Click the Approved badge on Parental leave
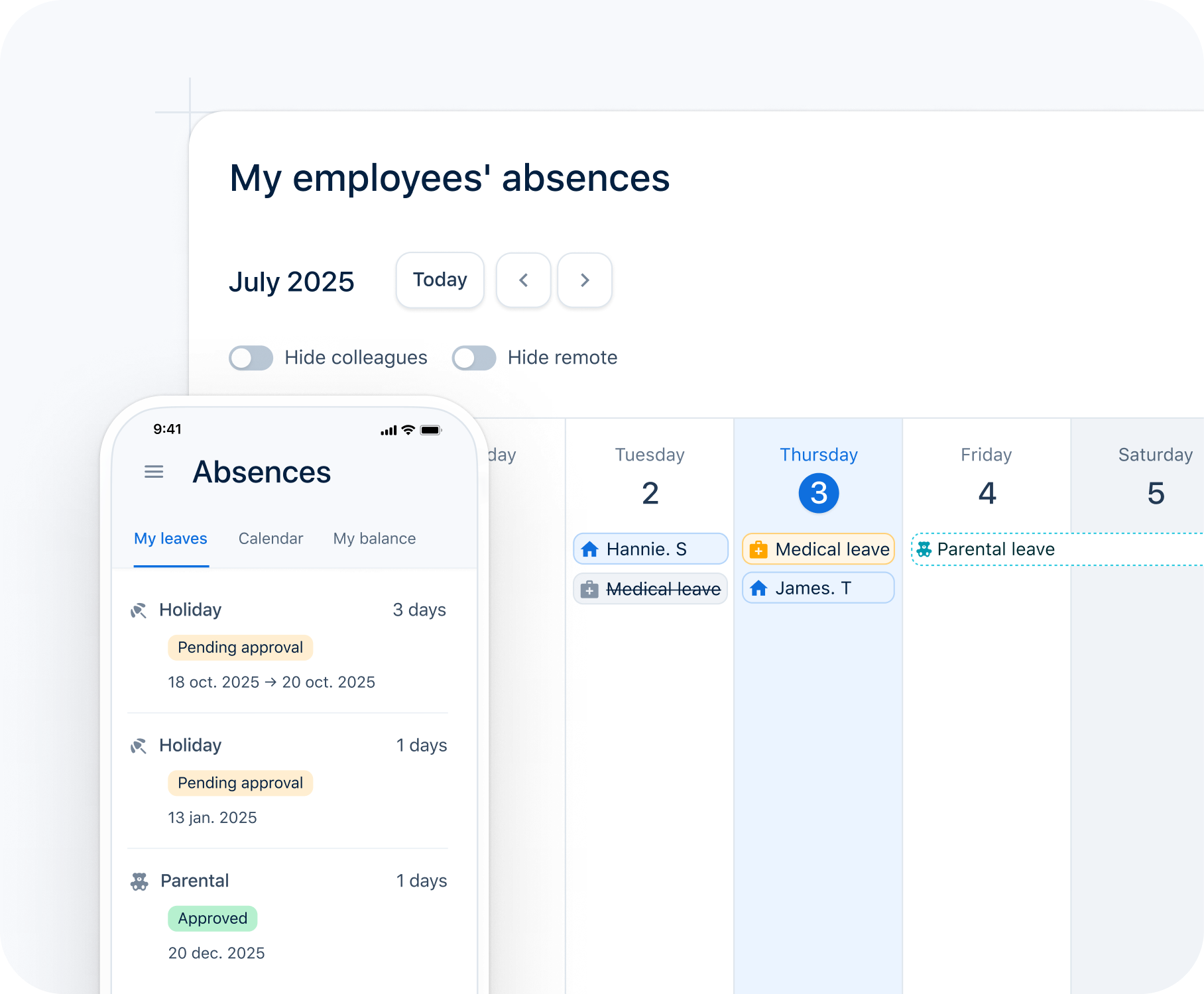 pyautogui.click(x=213, y=918)
